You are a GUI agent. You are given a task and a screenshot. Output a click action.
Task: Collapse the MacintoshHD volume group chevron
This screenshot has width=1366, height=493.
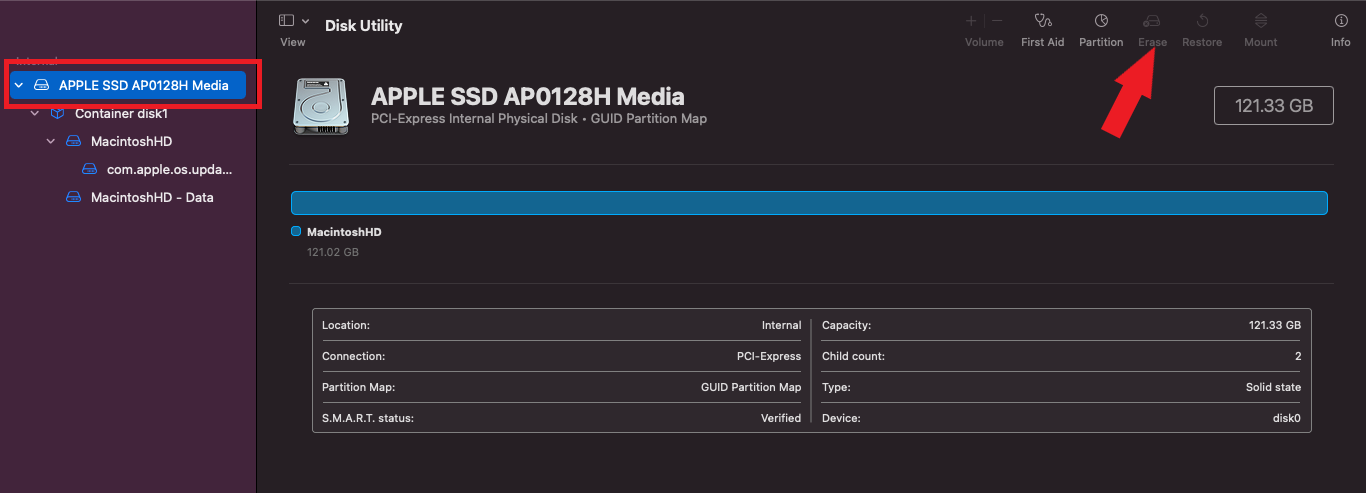[51, 142]
